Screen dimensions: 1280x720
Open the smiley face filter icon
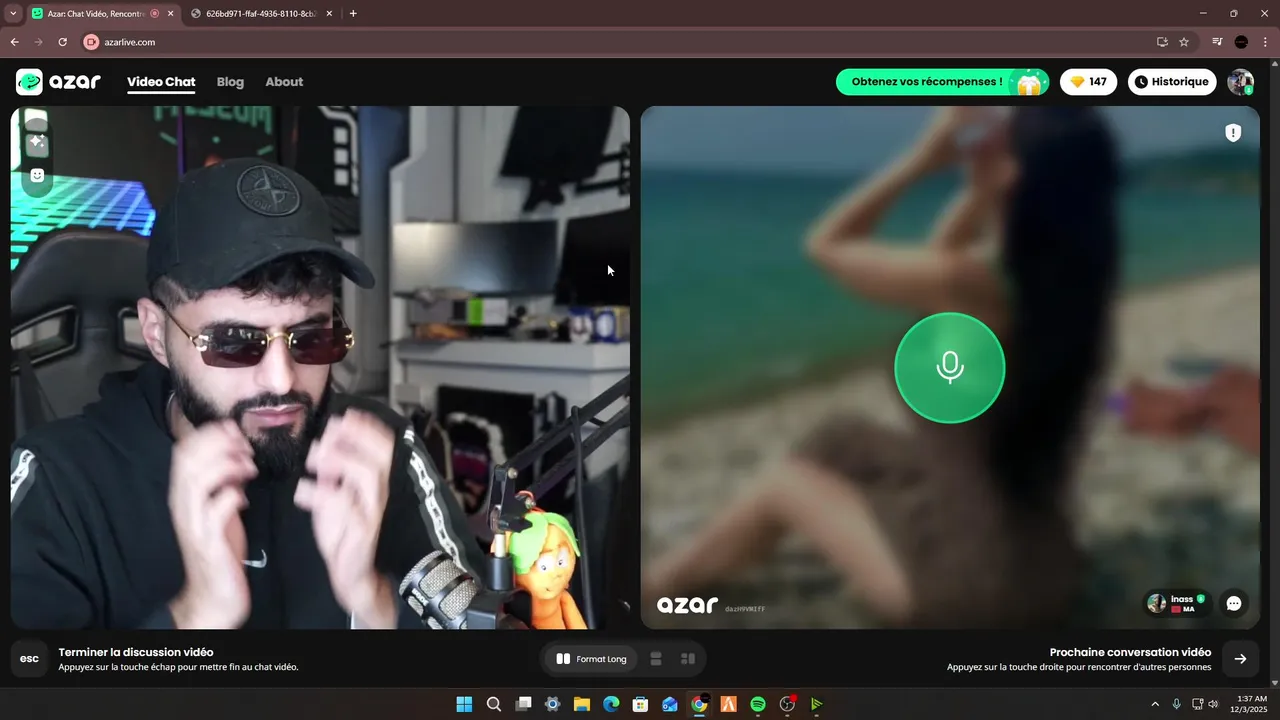click(x=37, y=175)
